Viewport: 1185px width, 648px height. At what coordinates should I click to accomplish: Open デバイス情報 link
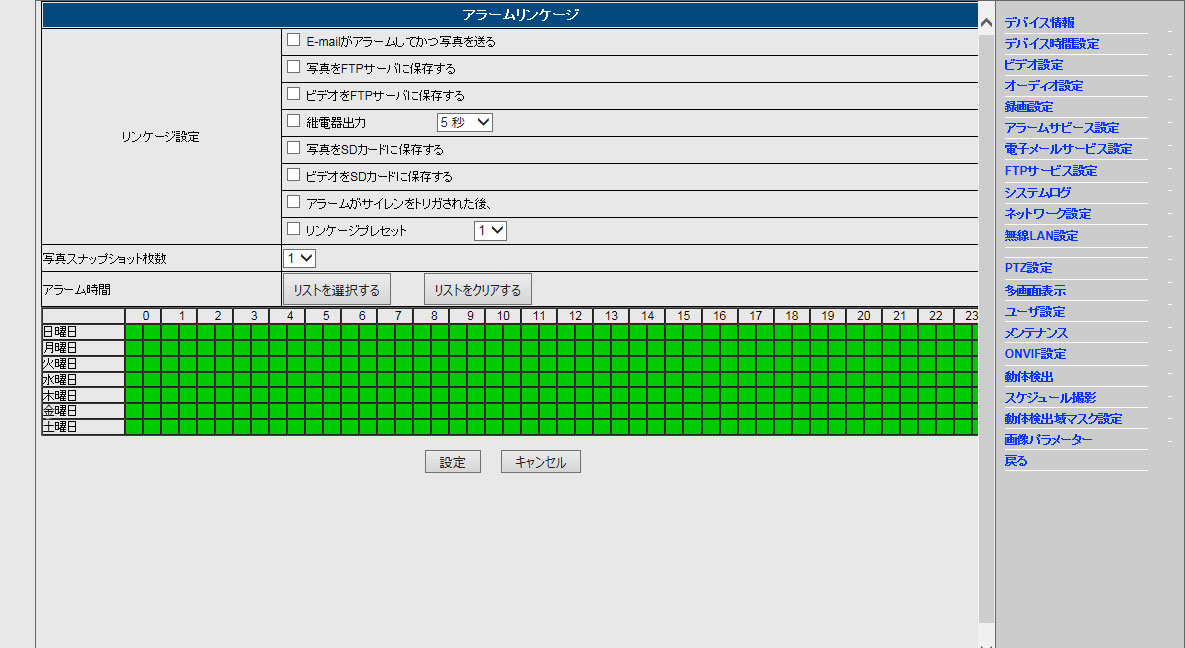coord(1039,23)
